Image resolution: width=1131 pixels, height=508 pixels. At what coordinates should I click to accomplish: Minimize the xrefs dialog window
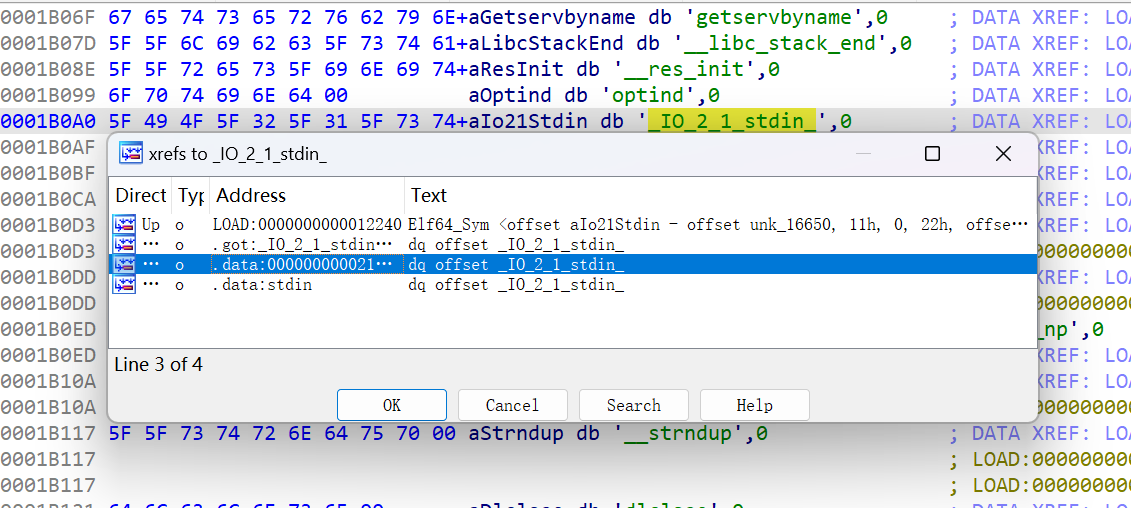click(863, 153)
